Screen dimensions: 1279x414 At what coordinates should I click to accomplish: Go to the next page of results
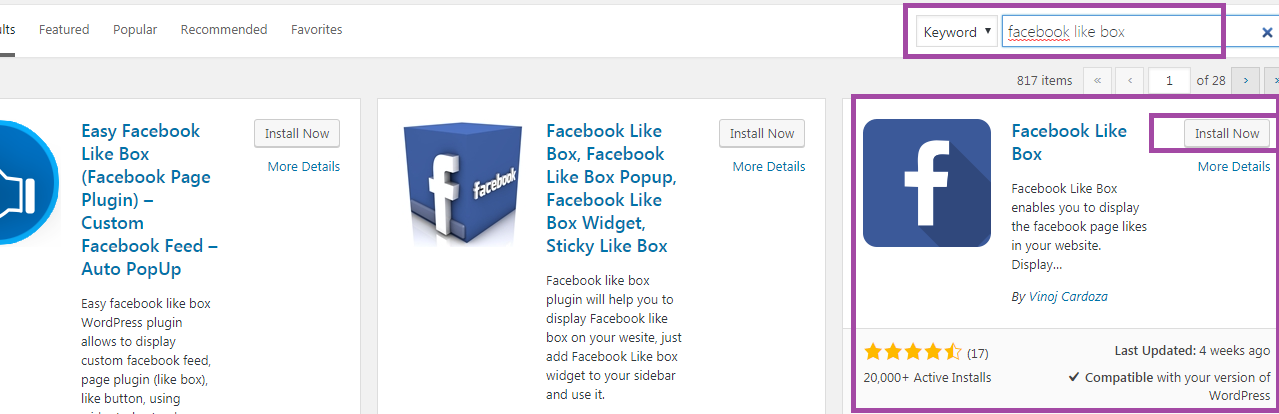tap(1245, 80)
